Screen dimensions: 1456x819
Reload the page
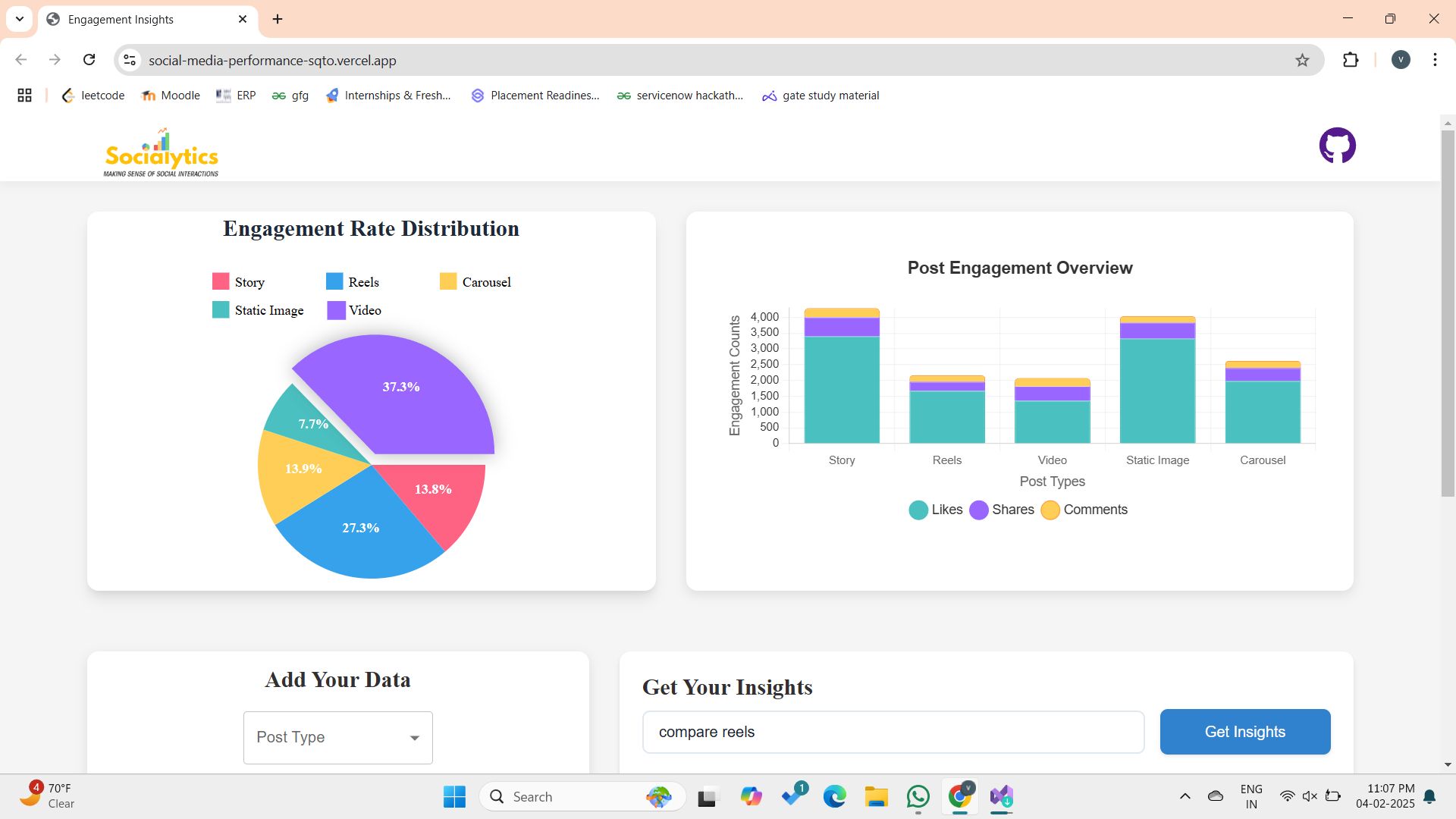[89, 60]
